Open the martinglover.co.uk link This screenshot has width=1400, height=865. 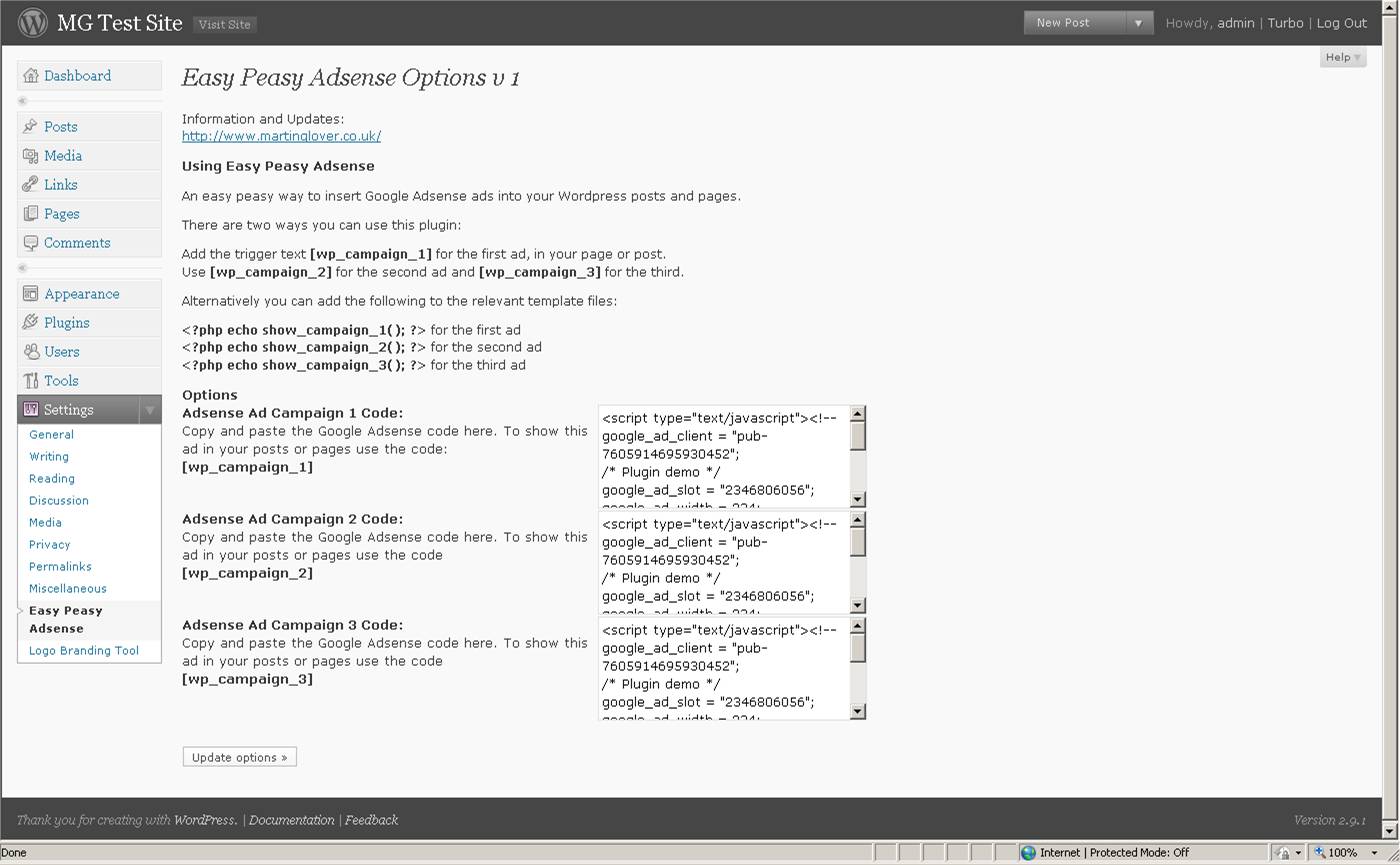point(281,136)
